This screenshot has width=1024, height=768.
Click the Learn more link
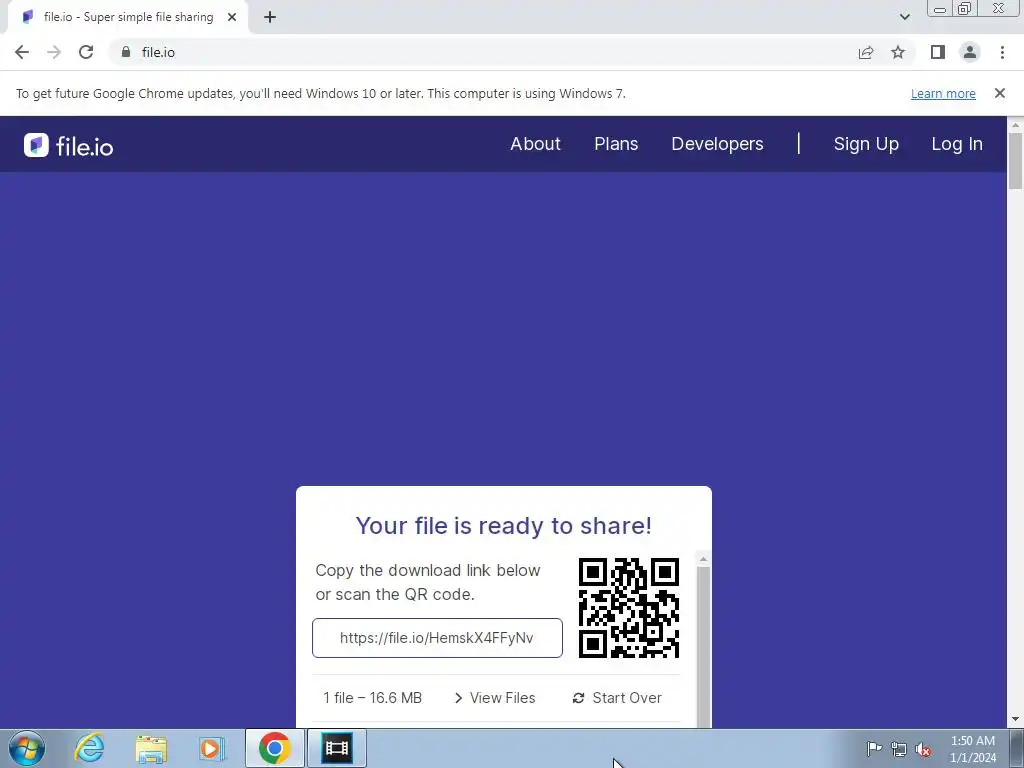click(x=943, y=93)
